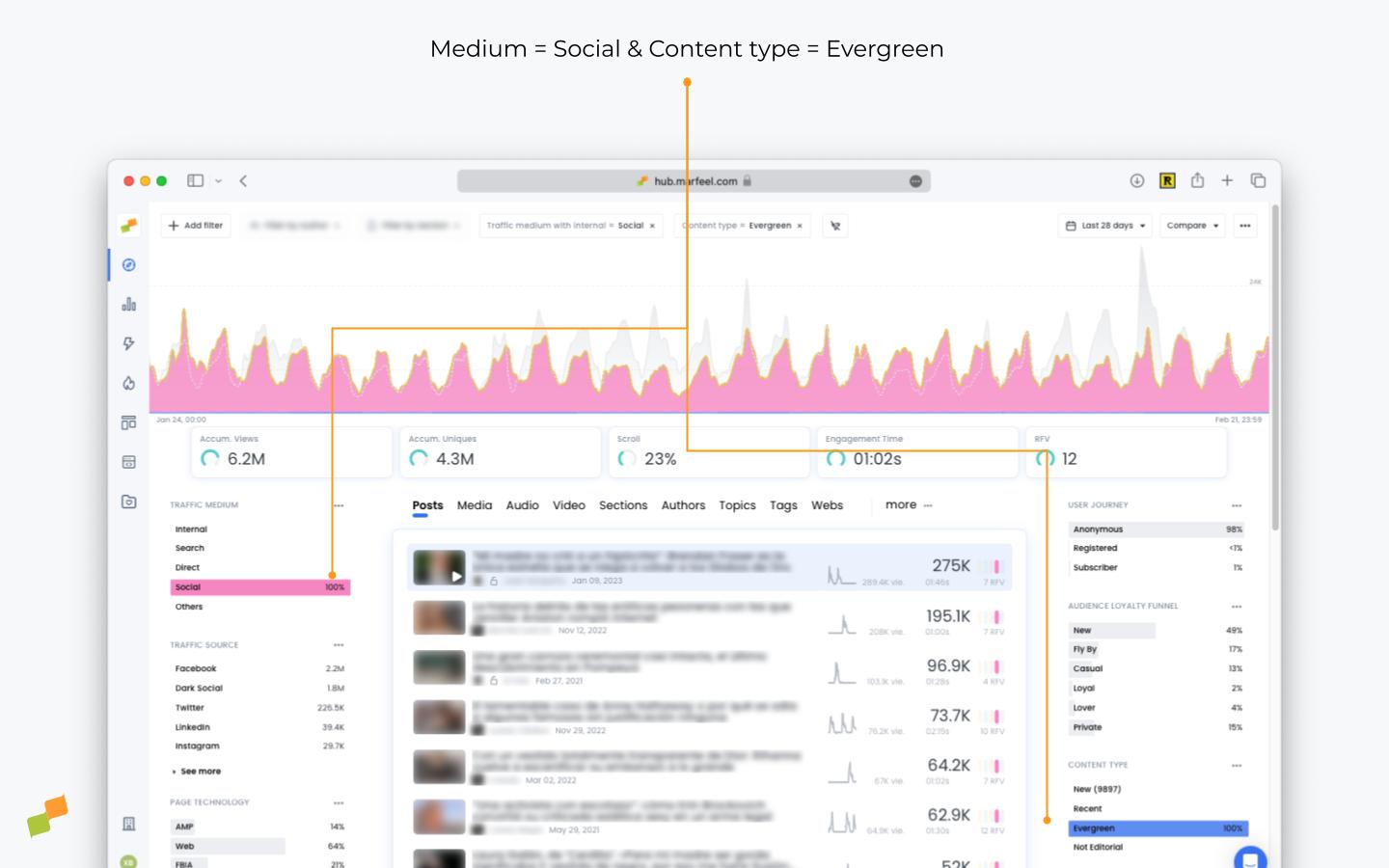
Task: Switch to the Authors tab
Action: 683,504
